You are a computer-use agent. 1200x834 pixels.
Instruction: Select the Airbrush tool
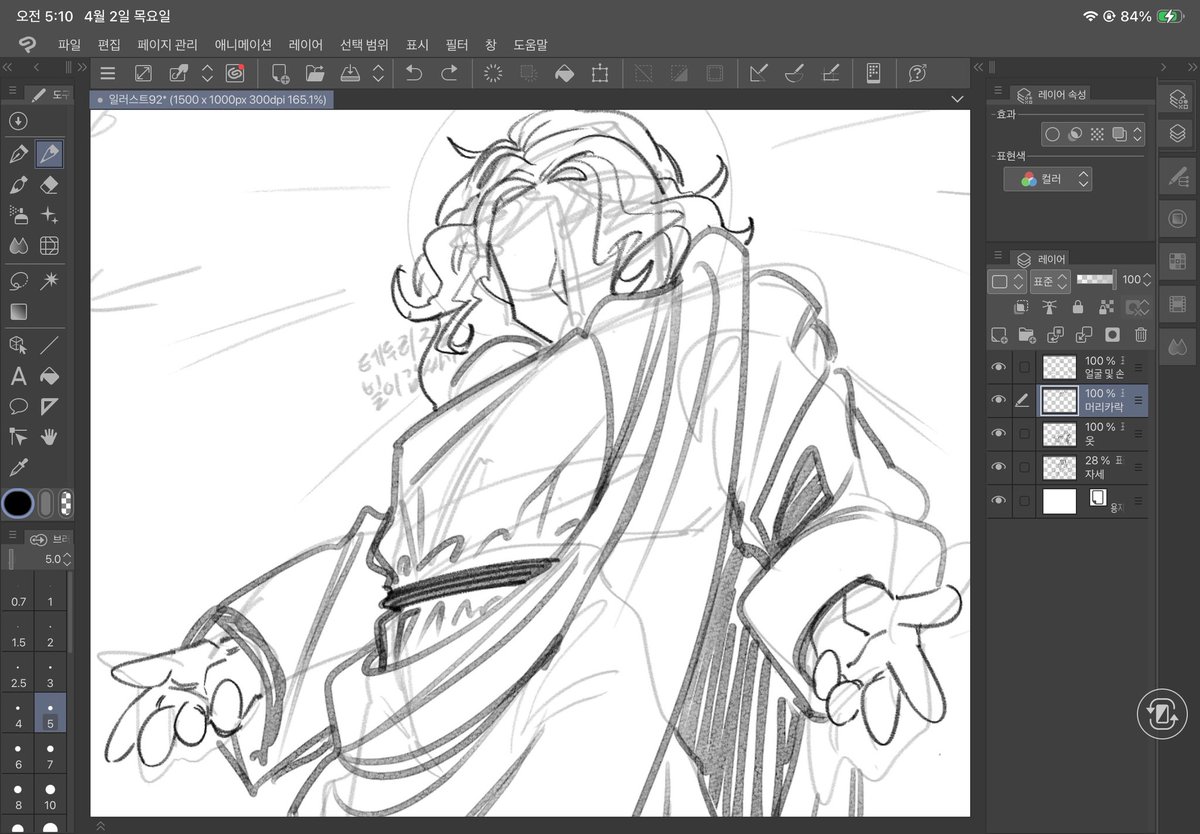tap(18, 215)
